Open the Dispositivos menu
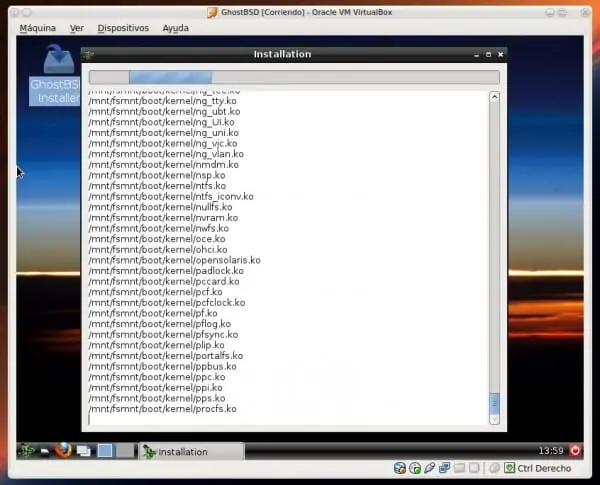 (123, 28)
